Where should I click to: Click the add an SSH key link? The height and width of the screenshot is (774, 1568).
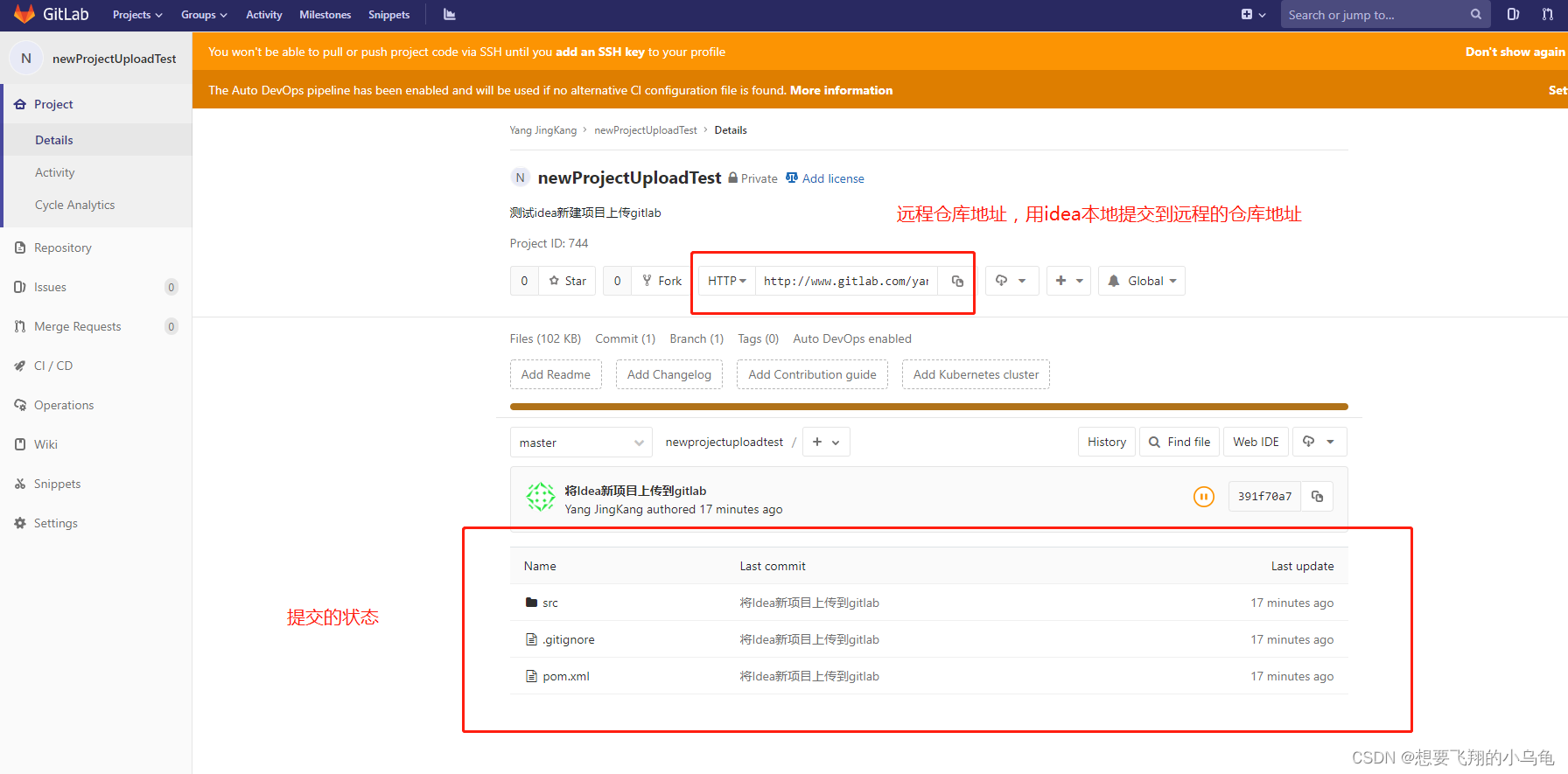coord(600,52)
